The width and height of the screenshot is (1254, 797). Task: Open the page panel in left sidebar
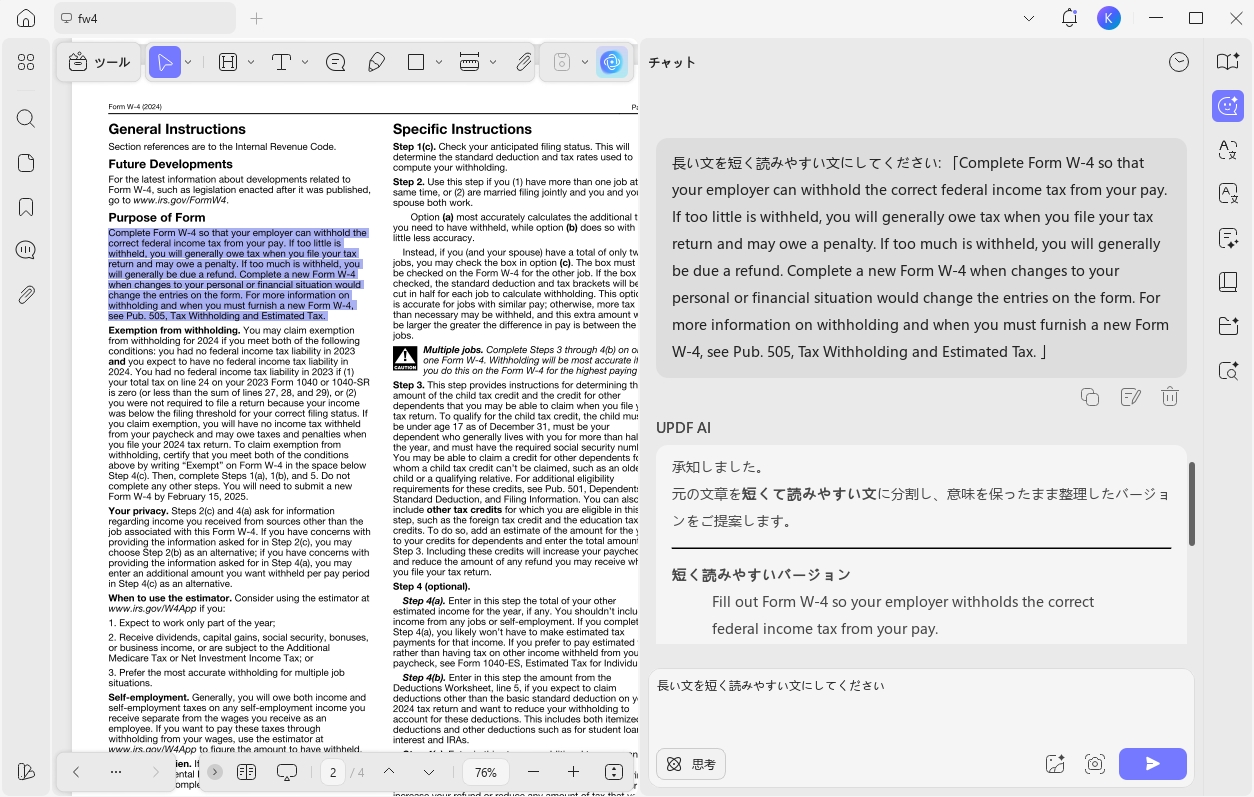point(26,163)
